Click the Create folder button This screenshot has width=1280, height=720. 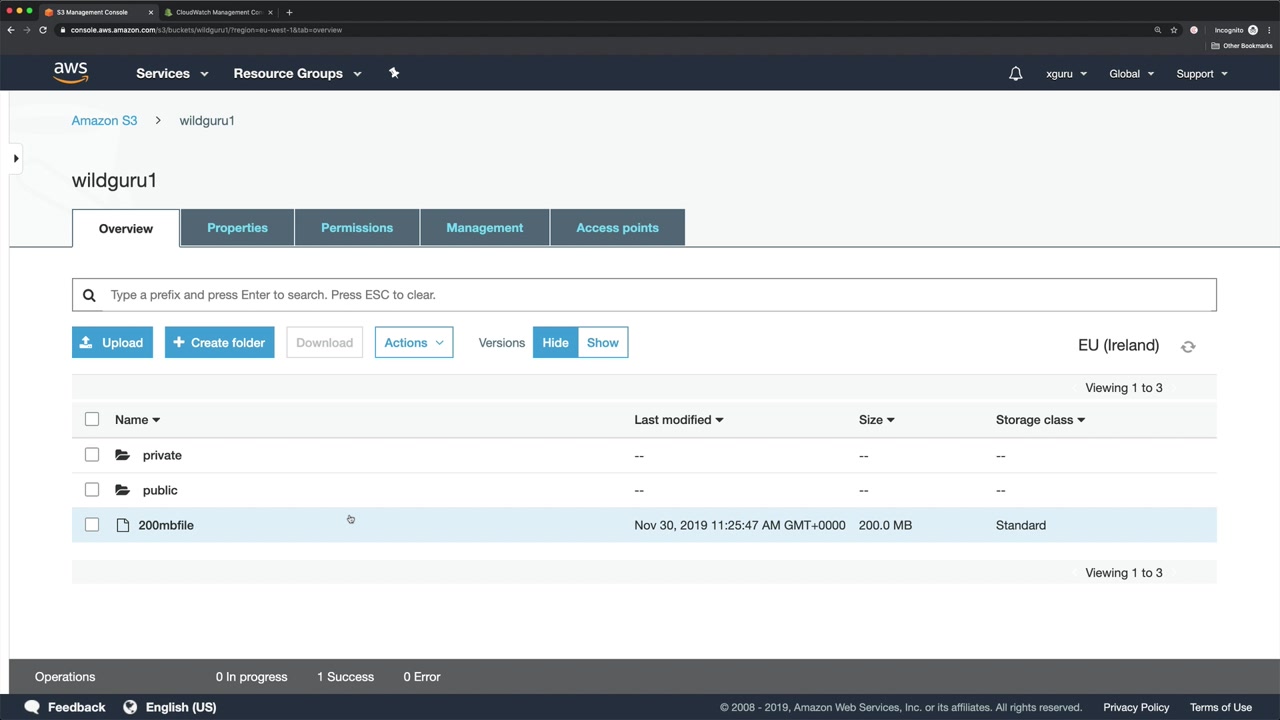tap(219, 343)
